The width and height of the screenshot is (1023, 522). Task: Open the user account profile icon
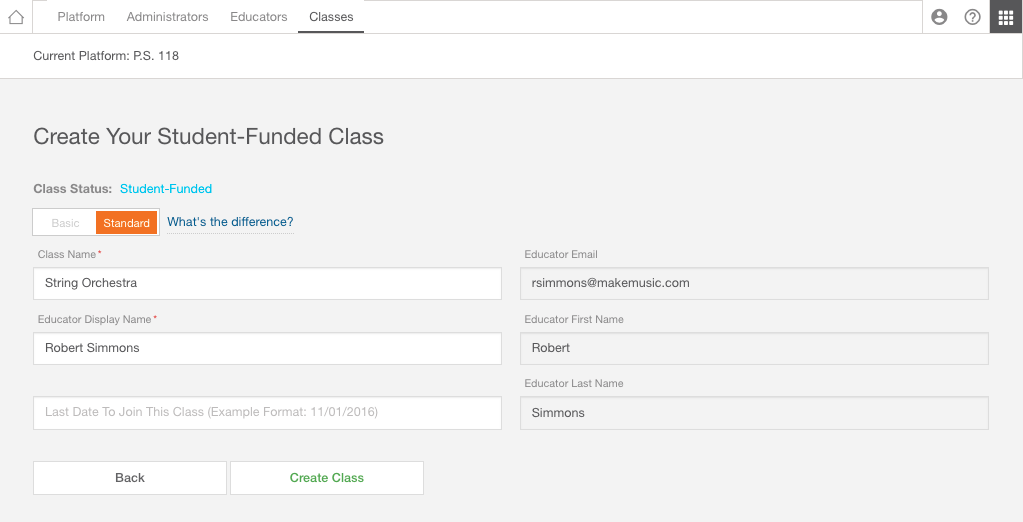pyautogui.click(x=939, y=17)
